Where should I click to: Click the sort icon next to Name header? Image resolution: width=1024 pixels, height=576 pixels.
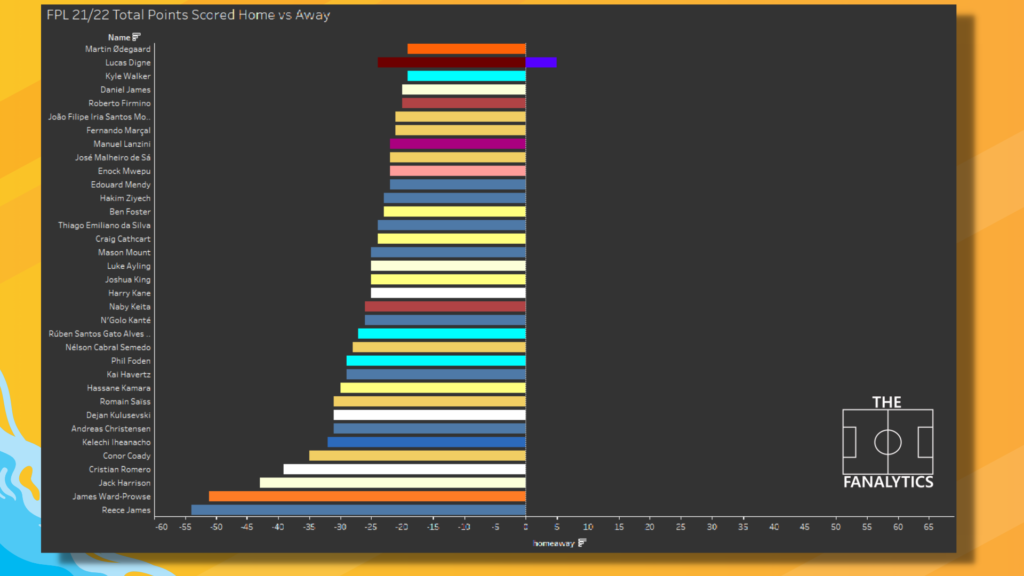click(136, 37)
